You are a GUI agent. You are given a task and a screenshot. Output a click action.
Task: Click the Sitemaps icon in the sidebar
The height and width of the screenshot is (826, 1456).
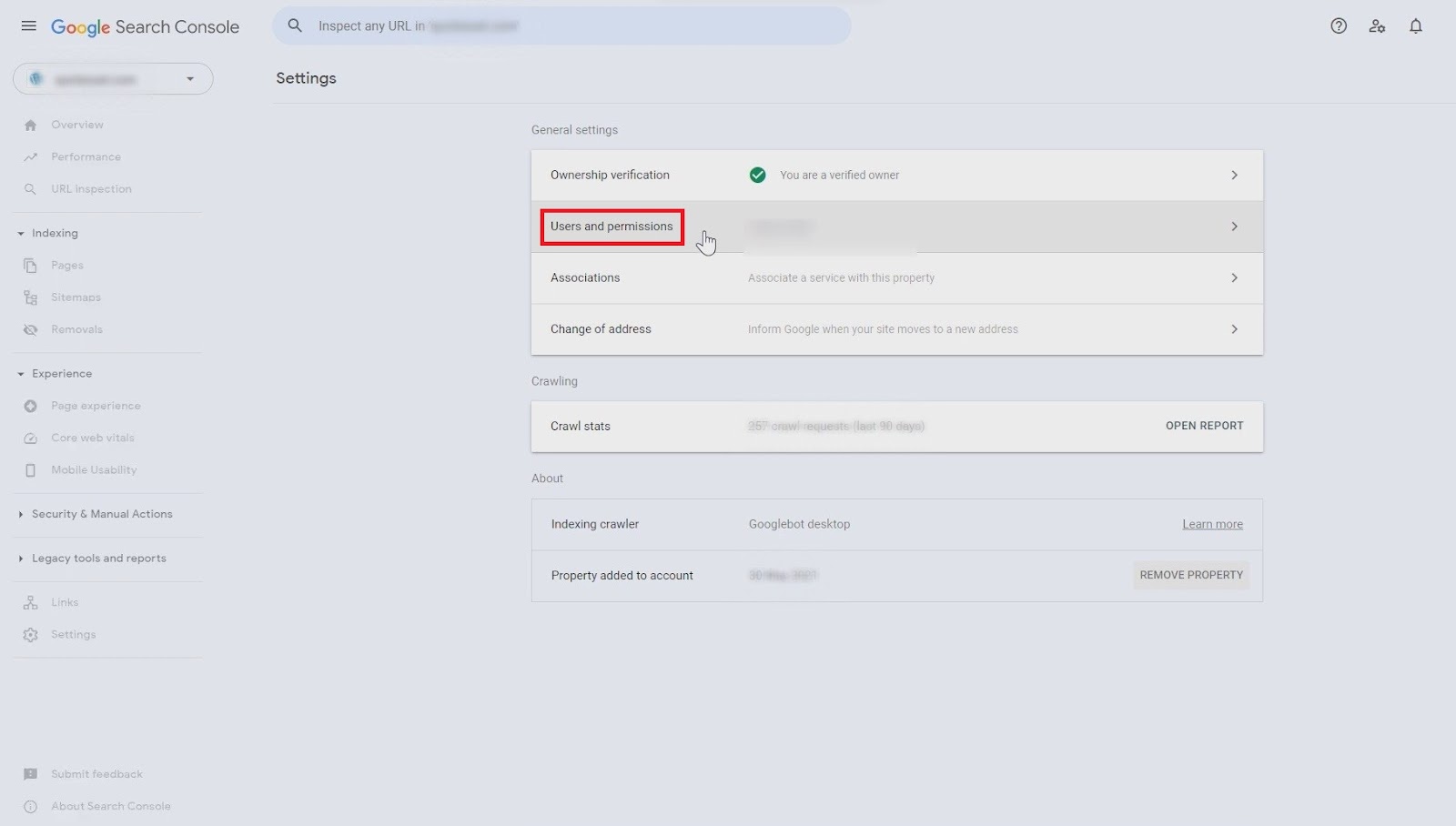pyautogui.click(x=30, y=297)
